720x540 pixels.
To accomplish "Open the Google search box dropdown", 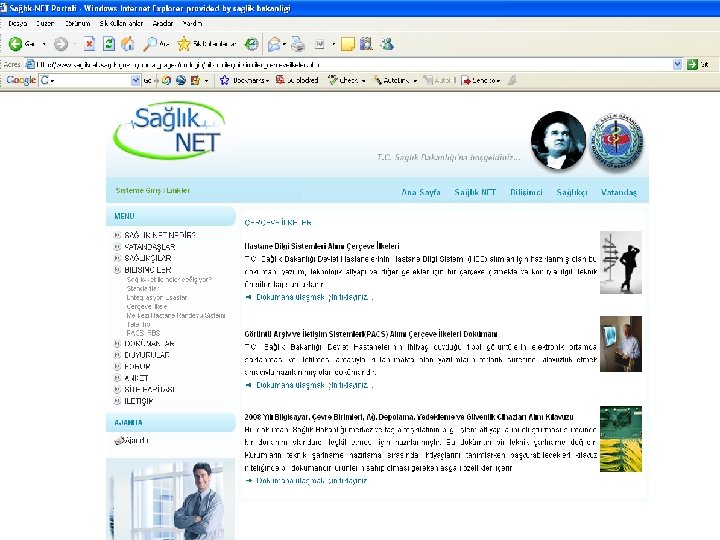I will tap(135, 80).
